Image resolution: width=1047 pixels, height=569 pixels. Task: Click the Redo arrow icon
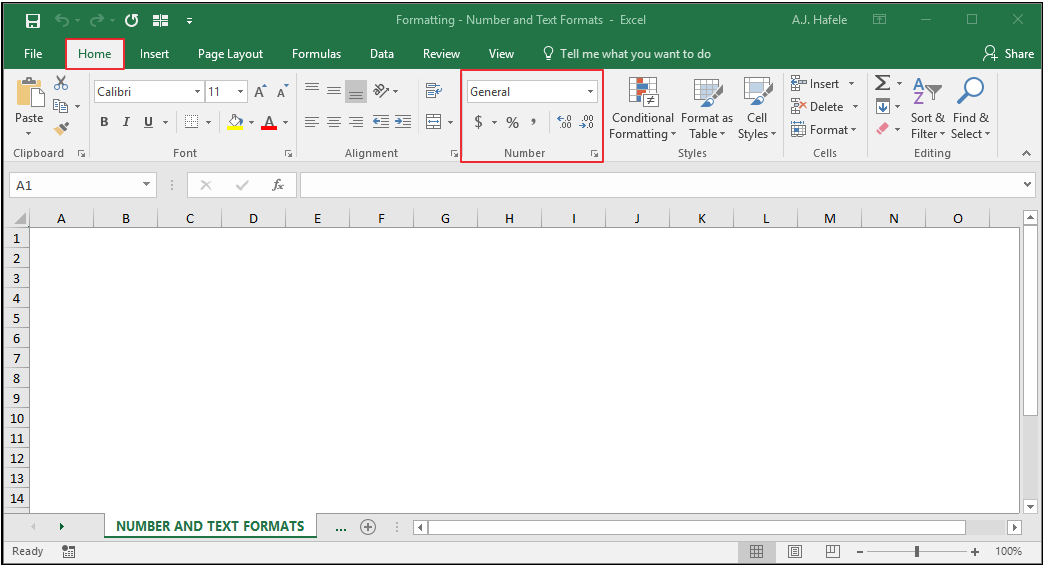coord(97,21)
